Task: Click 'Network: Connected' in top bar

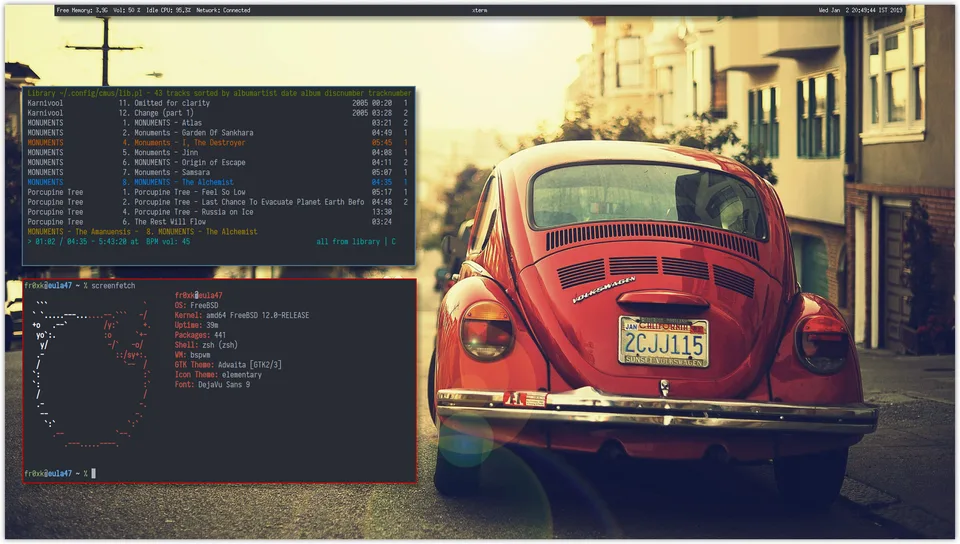Action: tap(223, 10)
